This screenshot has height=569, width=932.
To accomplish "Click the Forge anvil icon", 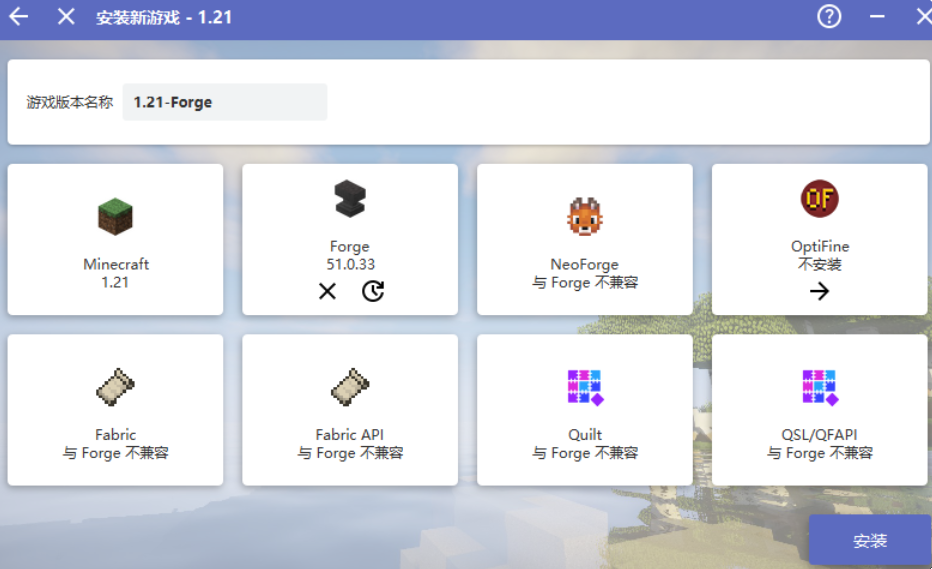I will (350, 199).
